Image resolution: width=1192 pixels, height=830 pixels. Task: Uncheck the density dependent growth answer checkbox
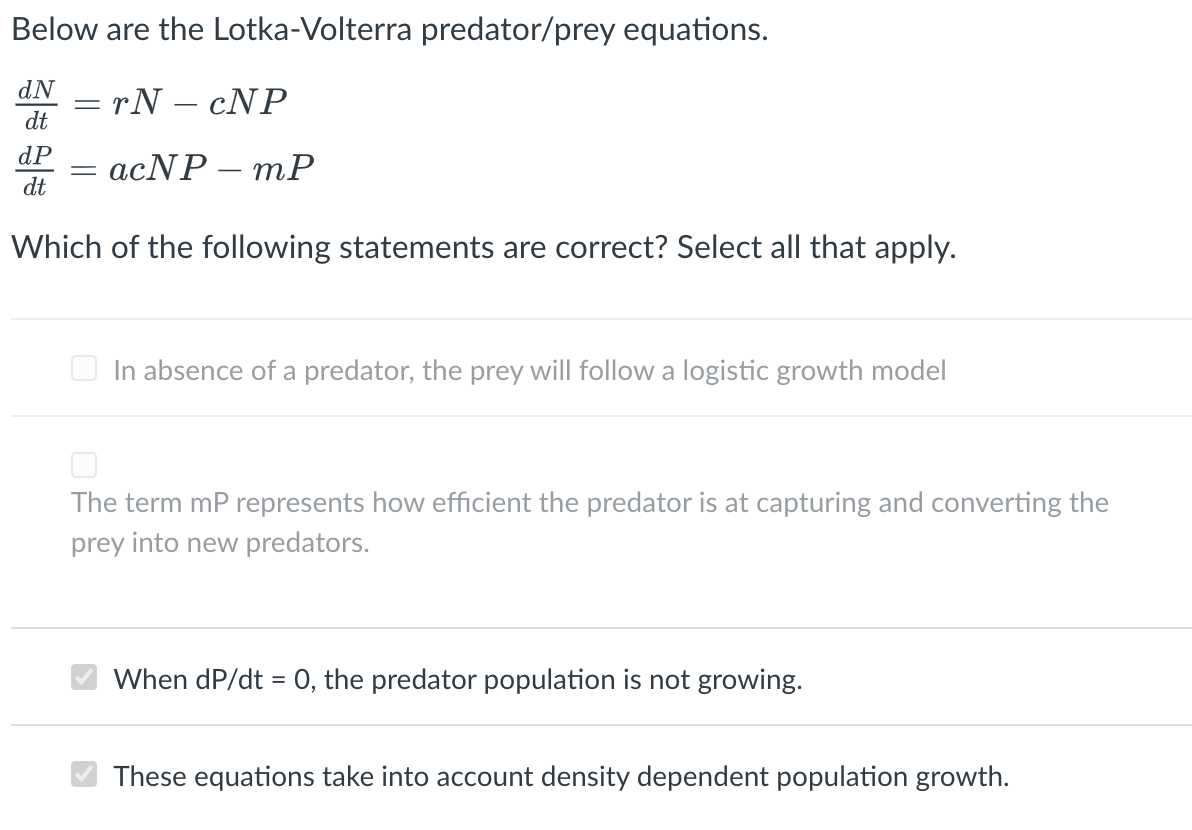click(84, 776)
